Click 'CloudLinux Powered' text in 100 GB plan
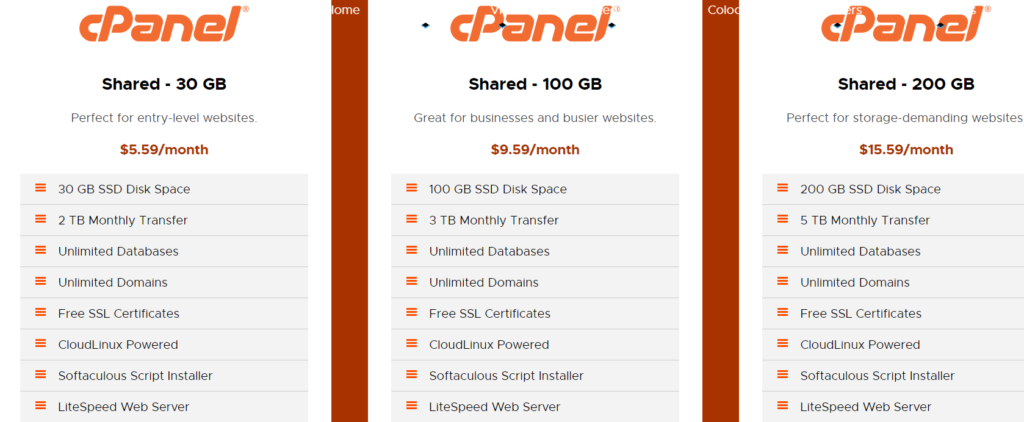The width and height of the screenshot is (1024, 422). click(489, 344)
